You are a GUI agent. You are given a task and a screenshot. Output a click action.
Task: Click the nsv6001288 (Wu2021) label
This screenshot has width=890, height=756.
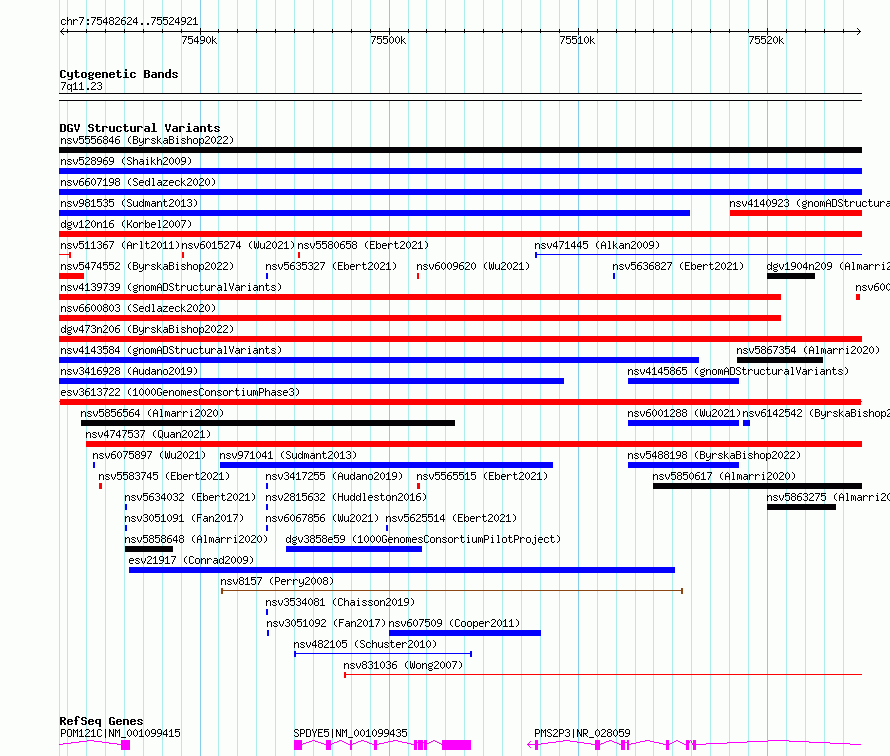[x=684, y=413]
